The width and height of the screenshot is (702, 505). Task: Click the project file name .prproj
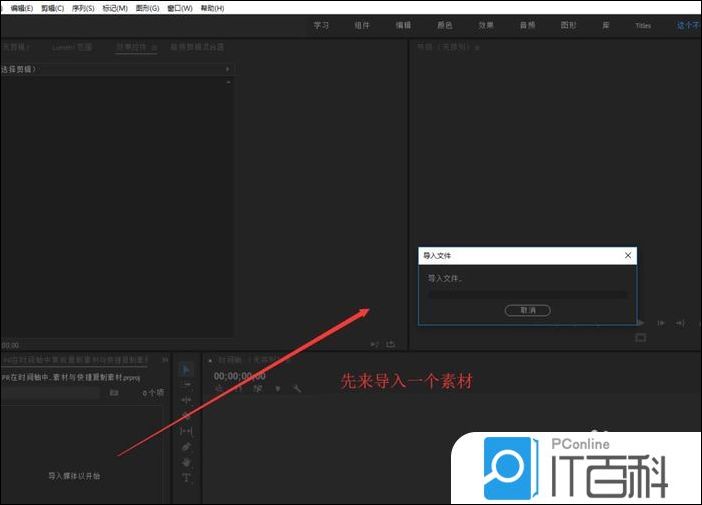[71, 377]
